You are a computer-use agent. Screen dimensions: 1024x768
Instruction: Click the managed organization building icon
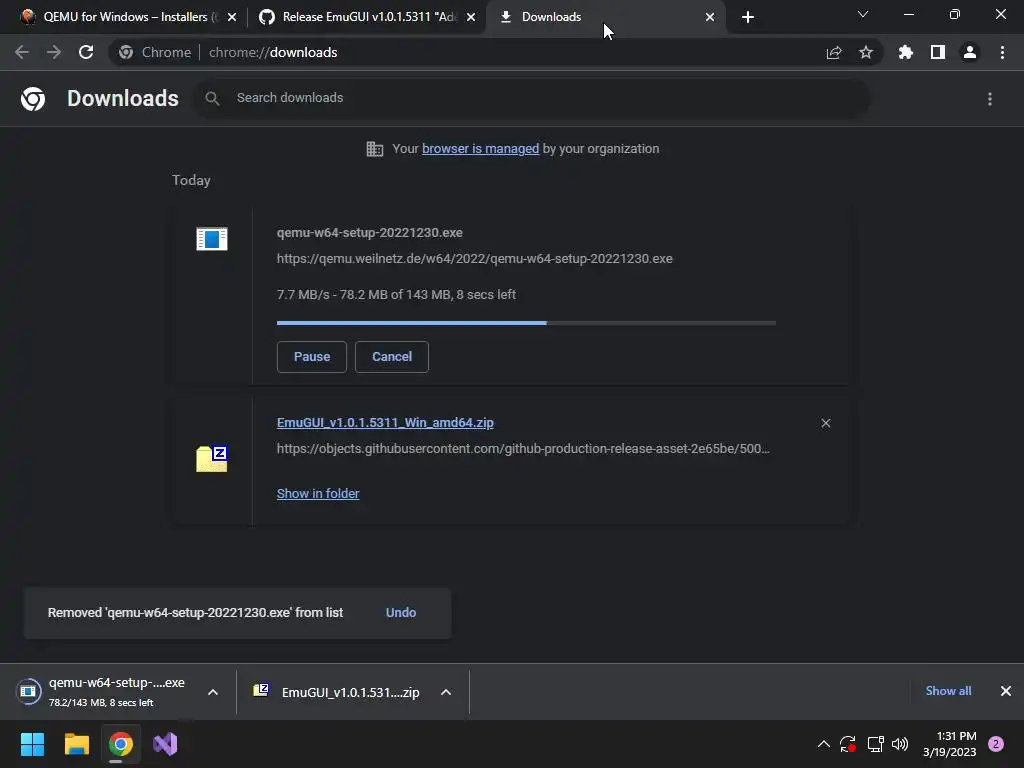click(x=375, y=149)
